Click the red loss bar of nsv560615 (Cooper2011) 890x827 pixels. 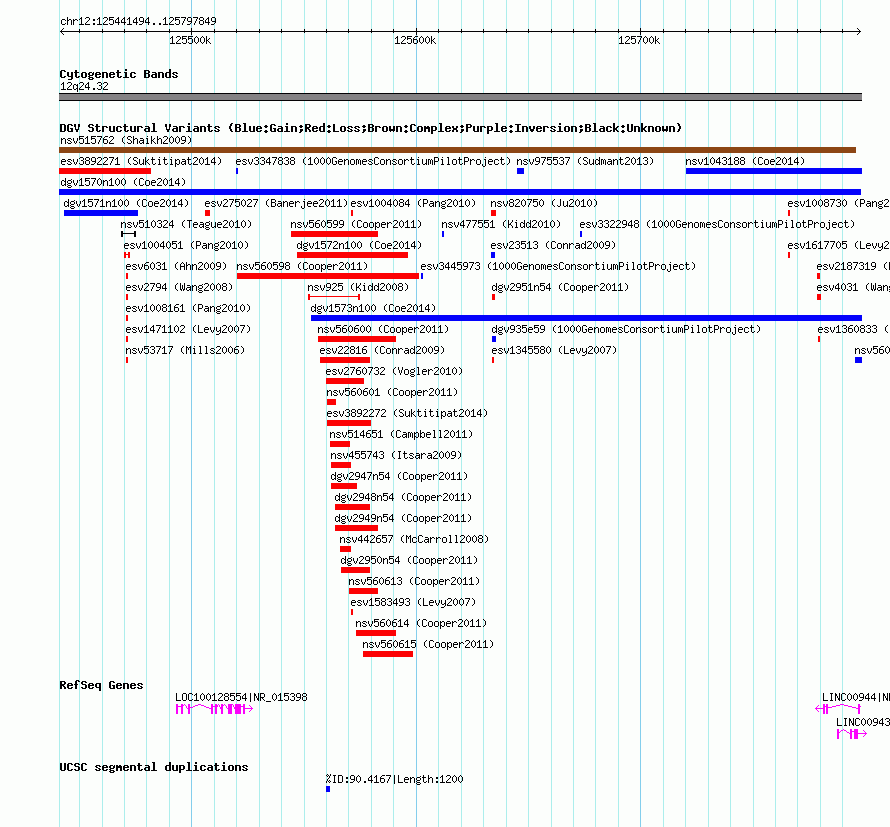tap(388, 654)
